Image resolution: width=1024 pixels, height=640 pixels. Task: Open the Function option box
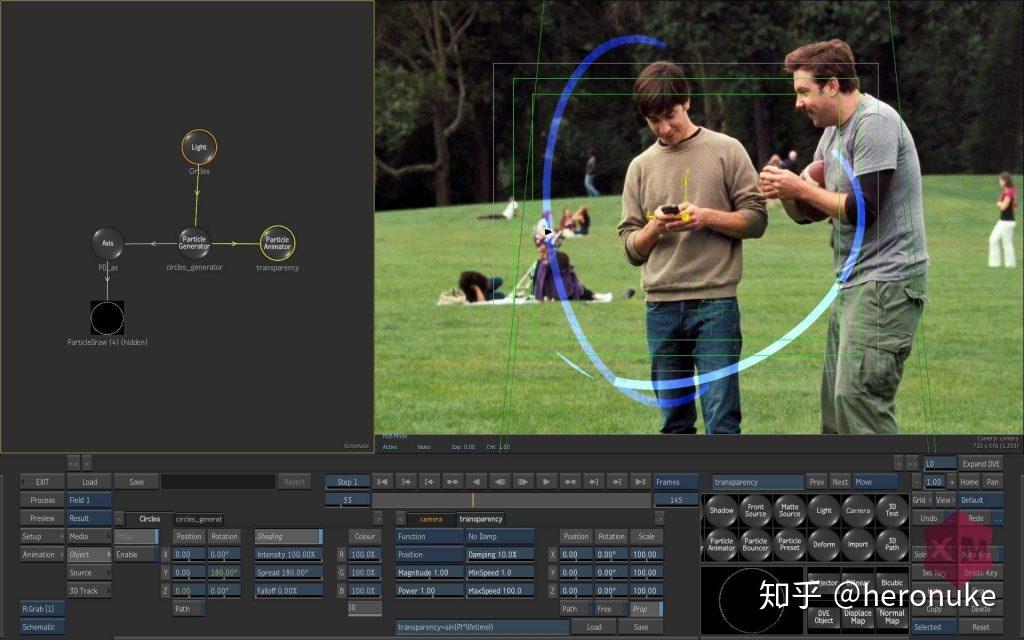point(429,536)
